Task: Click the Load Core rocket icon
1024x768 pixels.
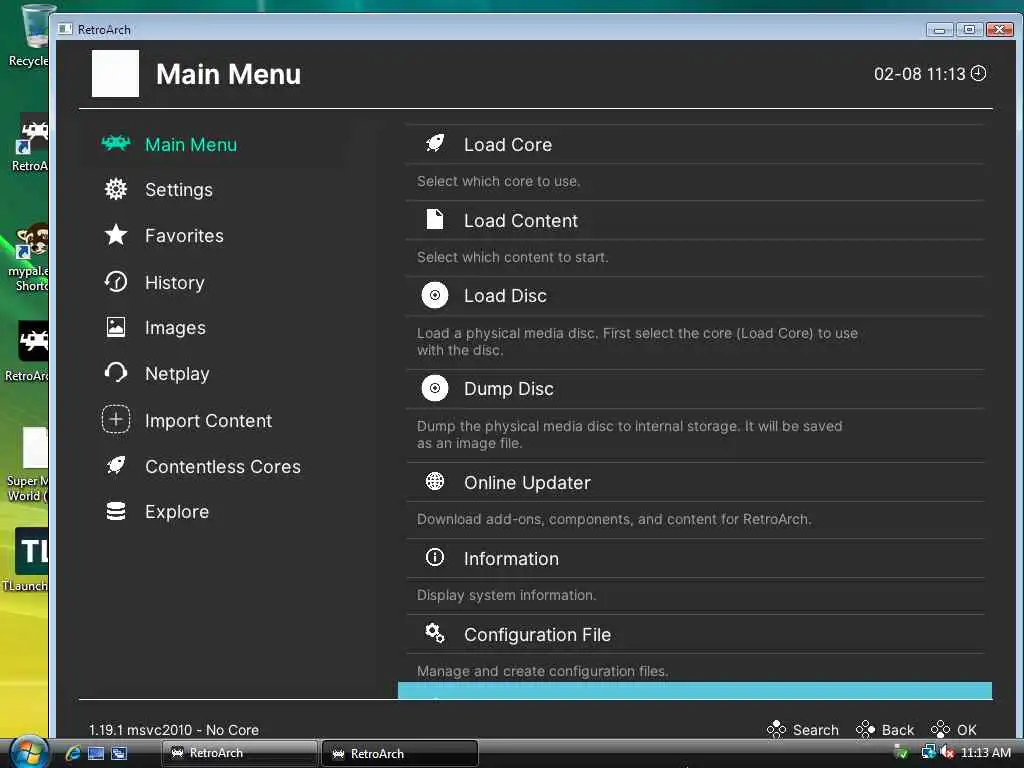Action: coord(434,144)
